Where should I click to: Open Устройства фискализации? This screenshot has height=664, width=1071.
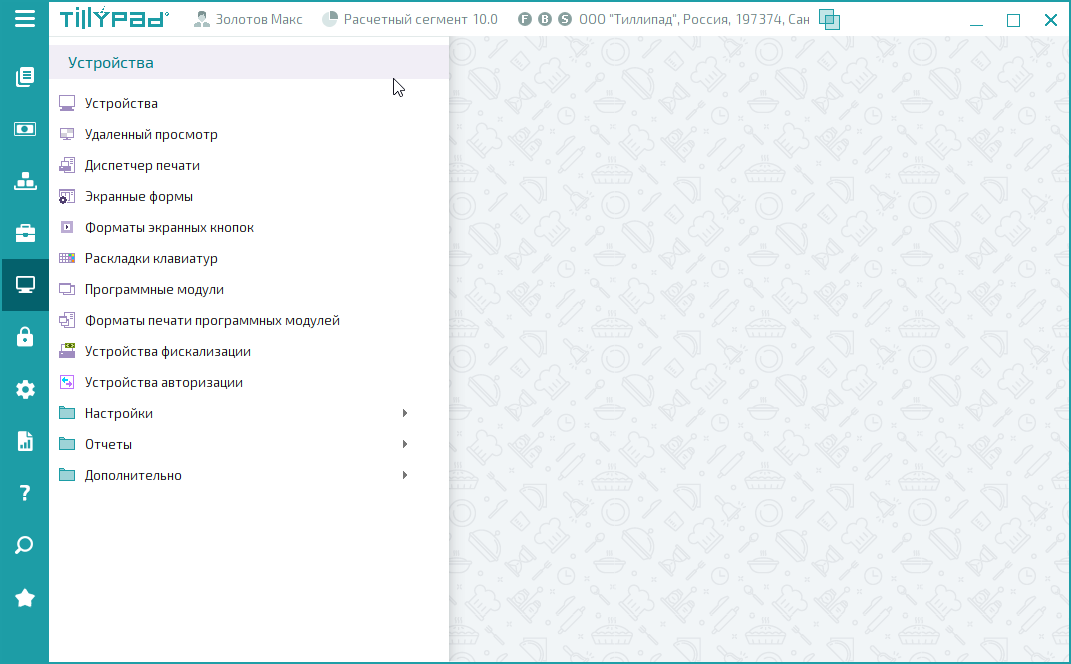pyautogui.click(x=167, y=351)
